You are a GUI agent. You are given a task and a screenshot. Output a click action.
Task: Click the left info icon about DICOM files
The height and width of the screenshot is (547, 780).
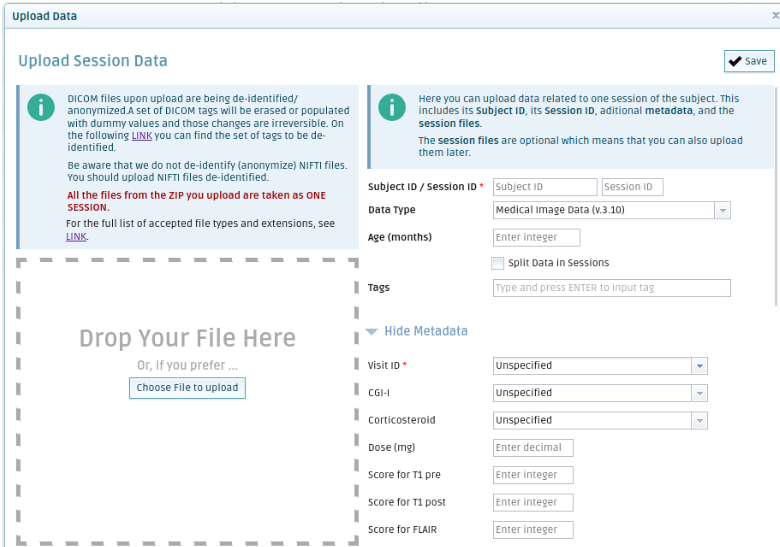[x=40, y=108]
